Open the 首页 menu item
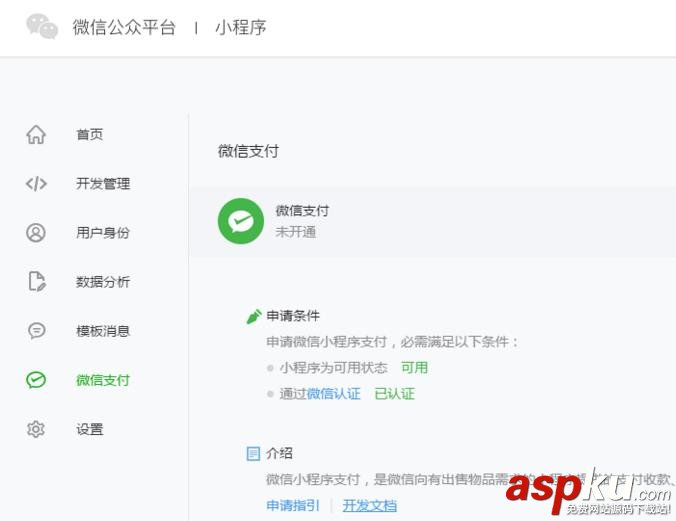This screenshot has height=521, width=676. pos(90,135)
